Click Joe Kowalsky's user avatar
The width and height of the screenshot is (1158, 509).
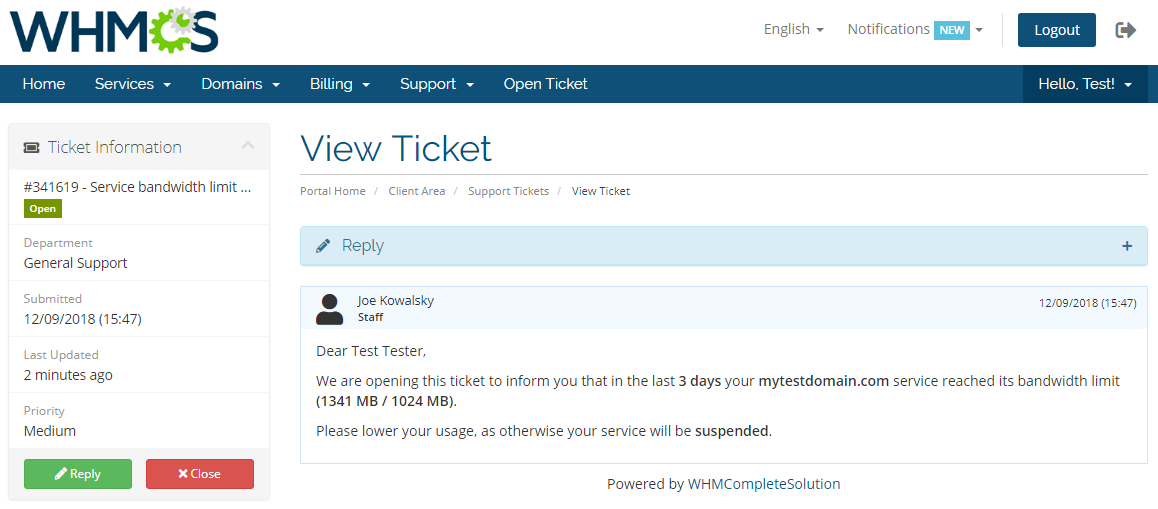329,308
